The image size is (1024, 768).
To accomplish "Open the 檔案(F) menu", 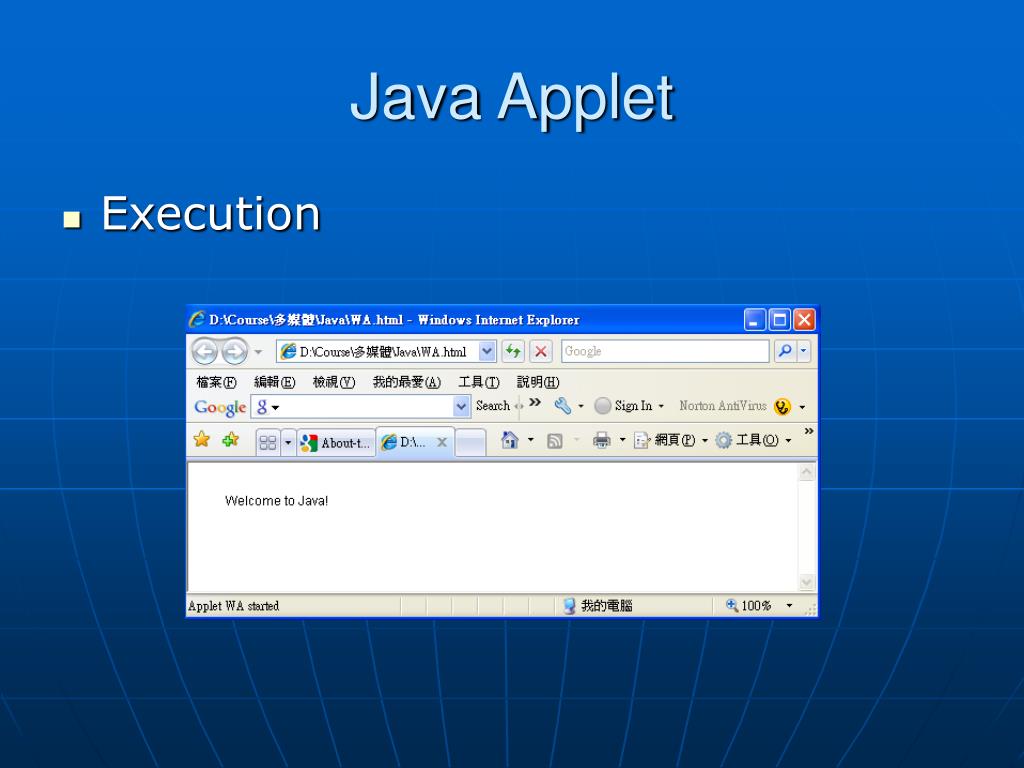I will [x=216, y=382].
